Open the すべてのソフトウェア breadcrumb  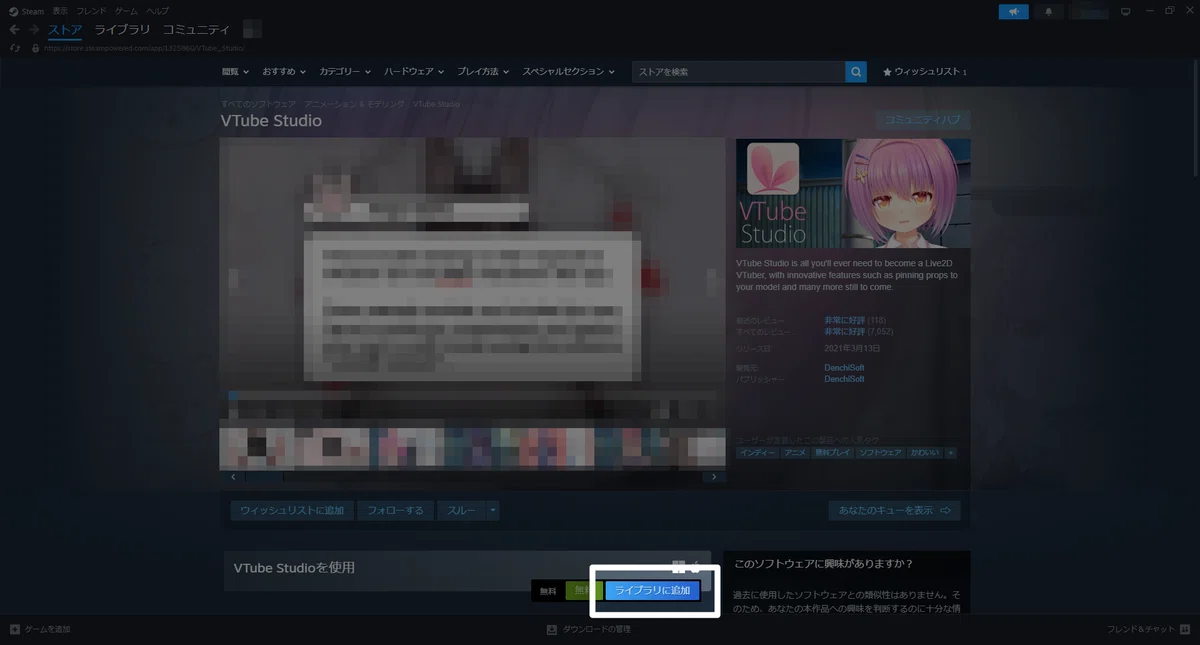coord(258,104)
